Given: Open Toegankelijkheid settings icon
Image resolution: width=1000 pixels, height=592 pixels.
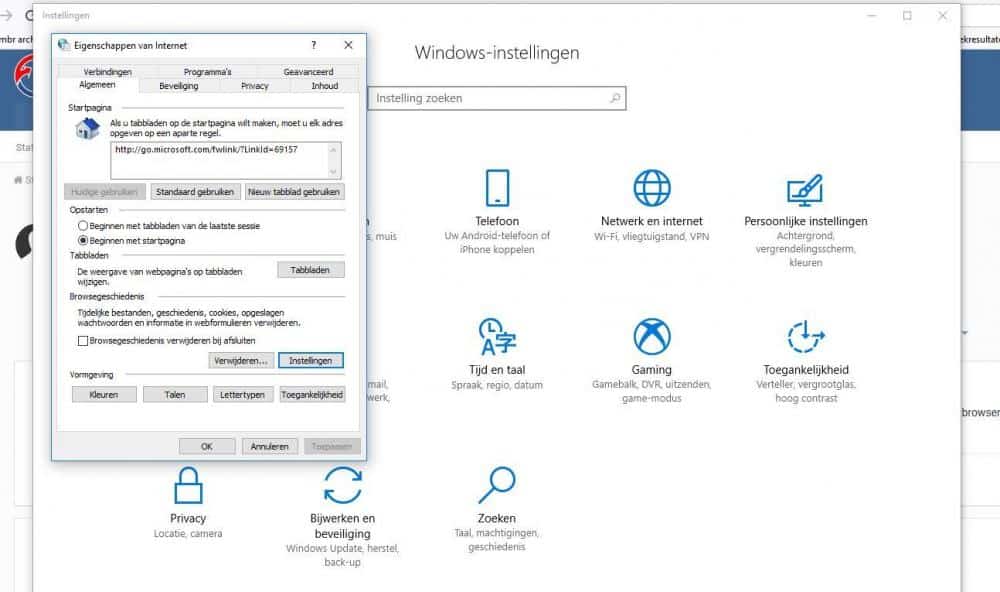Looking at the screenshot, I should coord(806,336).
